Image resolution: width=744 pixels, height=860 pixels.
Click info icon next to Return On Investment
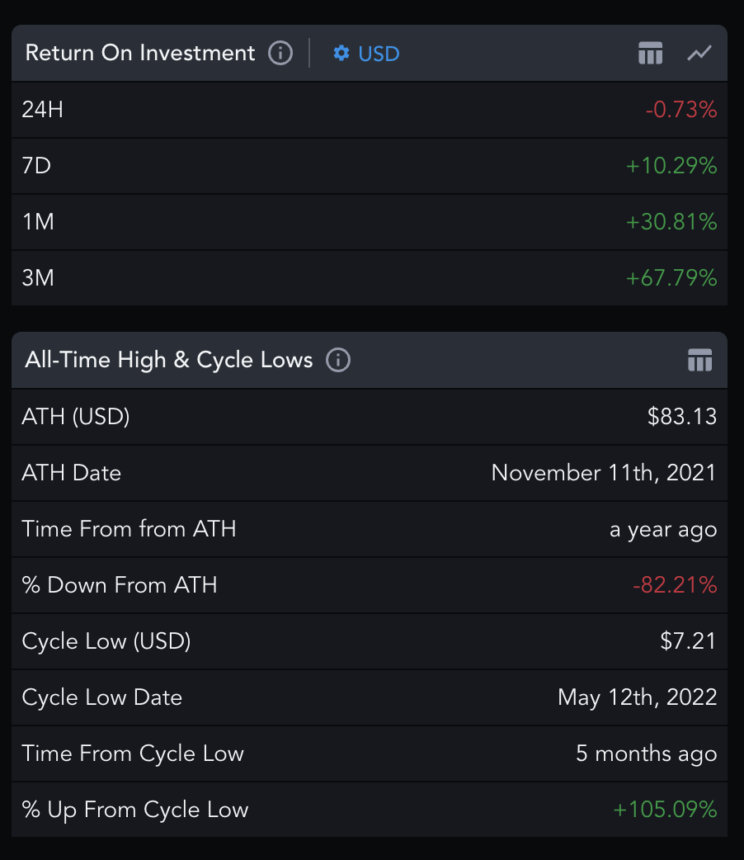coord(281,53)
